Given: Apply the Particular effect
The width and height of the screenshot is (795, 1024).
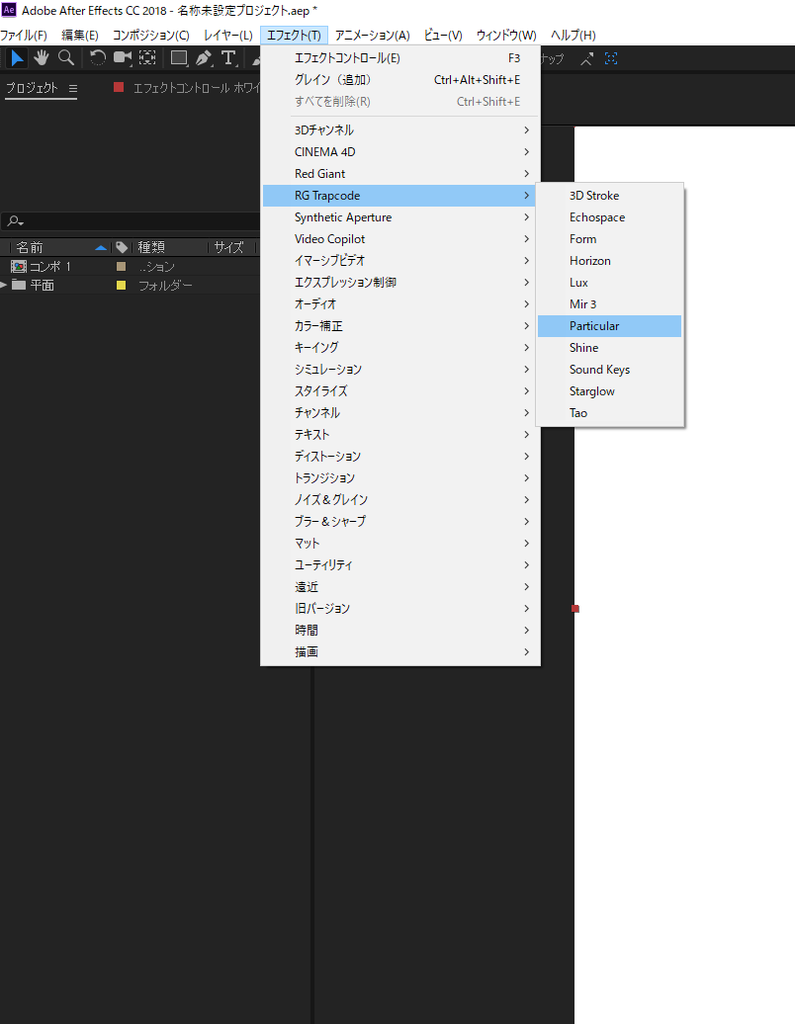Looking at the screenshot, I should point(609,326).
